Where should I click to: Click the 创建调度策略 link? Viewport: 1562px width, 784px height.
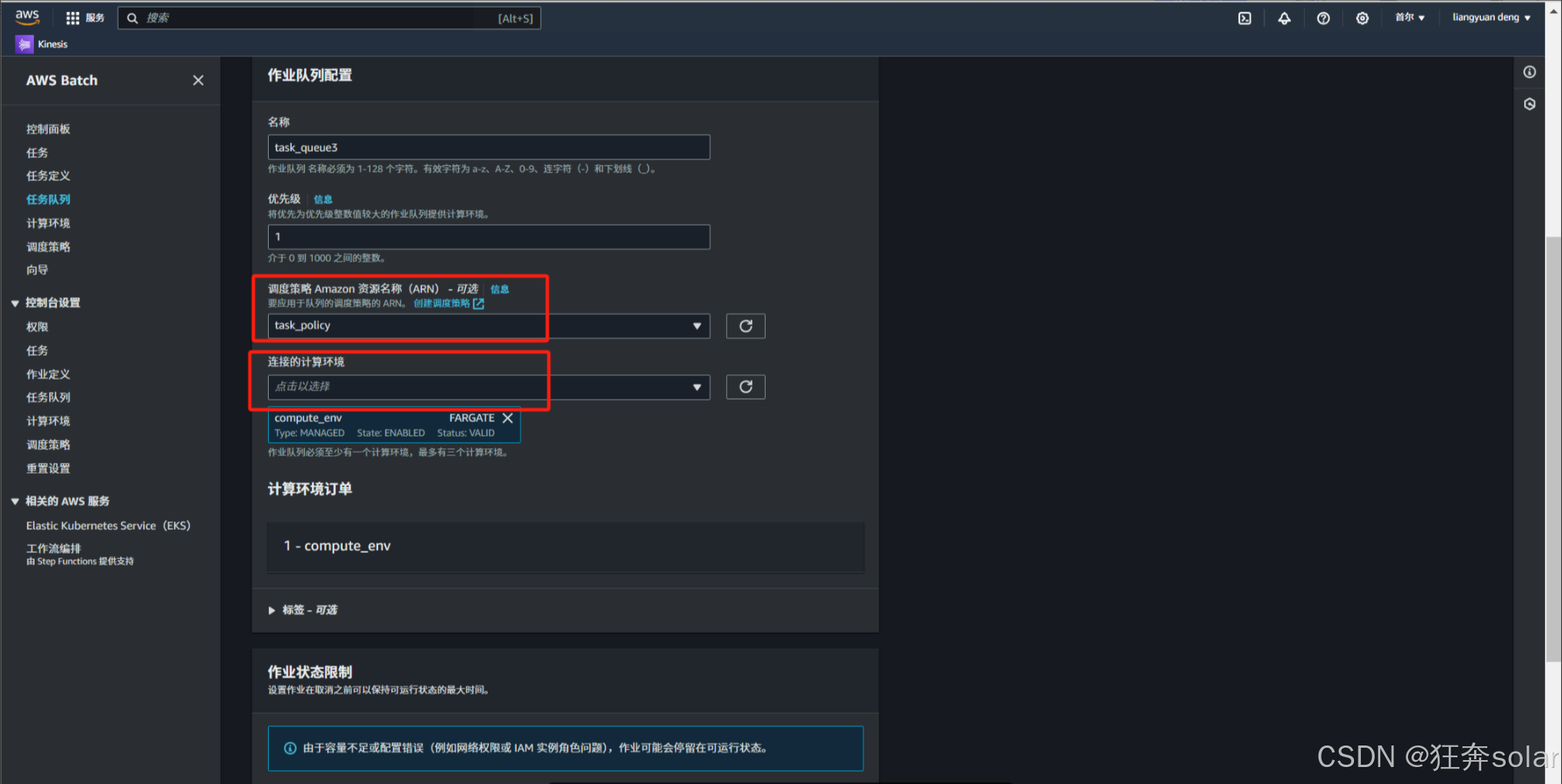tap(441, 303)
